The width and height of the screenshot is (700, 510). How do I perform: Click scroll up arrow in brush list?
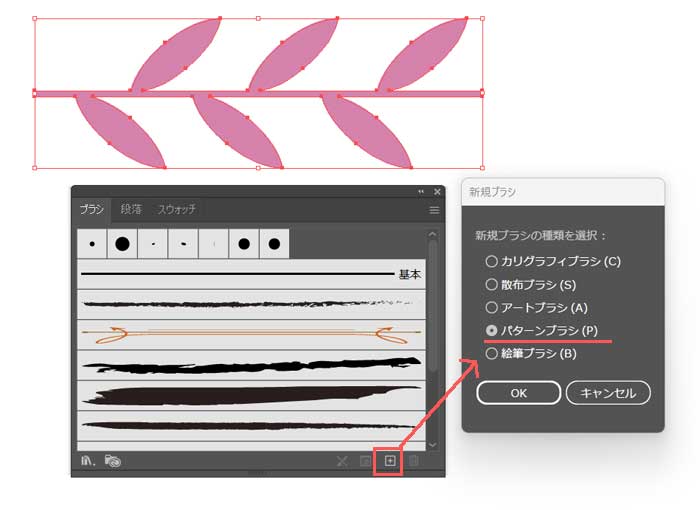click(x=432, y=234)
